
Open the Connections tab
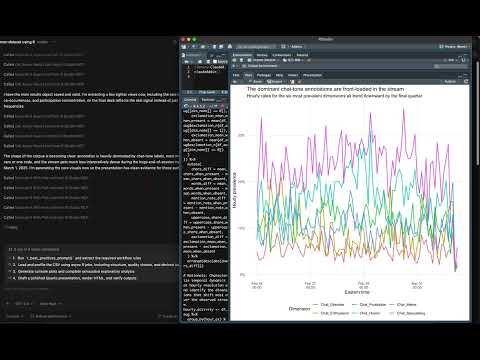(x=282, y=55)
